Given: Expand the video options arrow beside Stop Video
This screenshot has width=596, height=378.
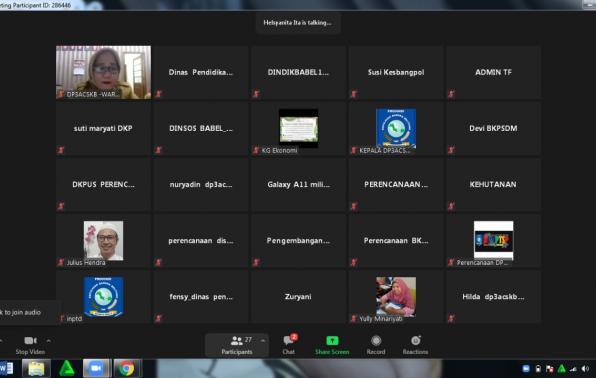Looking at the screenshot, I should coord(49,340).
